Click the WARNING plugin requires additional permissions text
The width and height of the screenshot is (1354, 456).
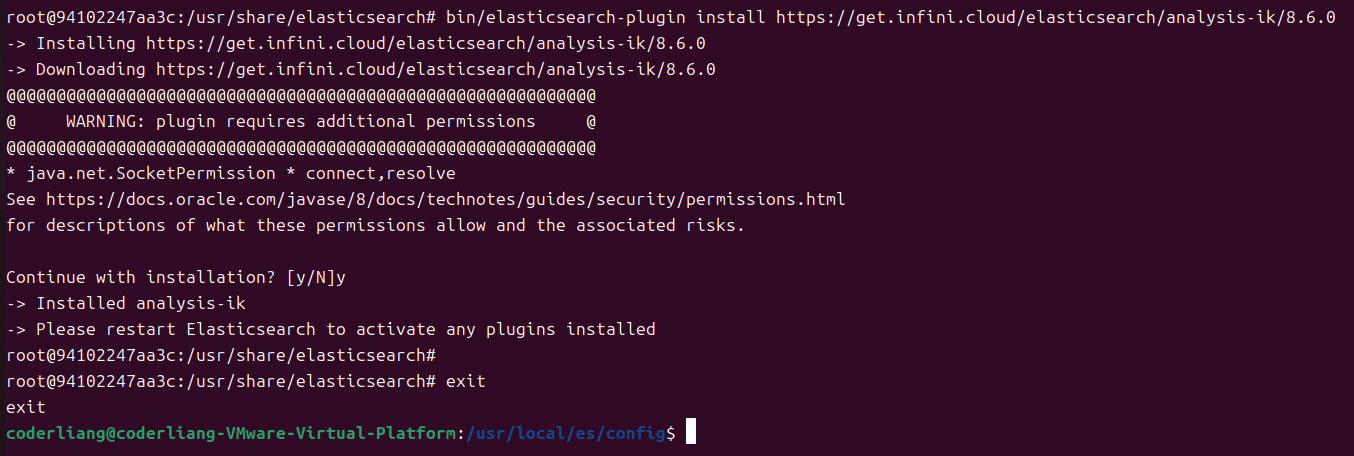tap(301, 122)
